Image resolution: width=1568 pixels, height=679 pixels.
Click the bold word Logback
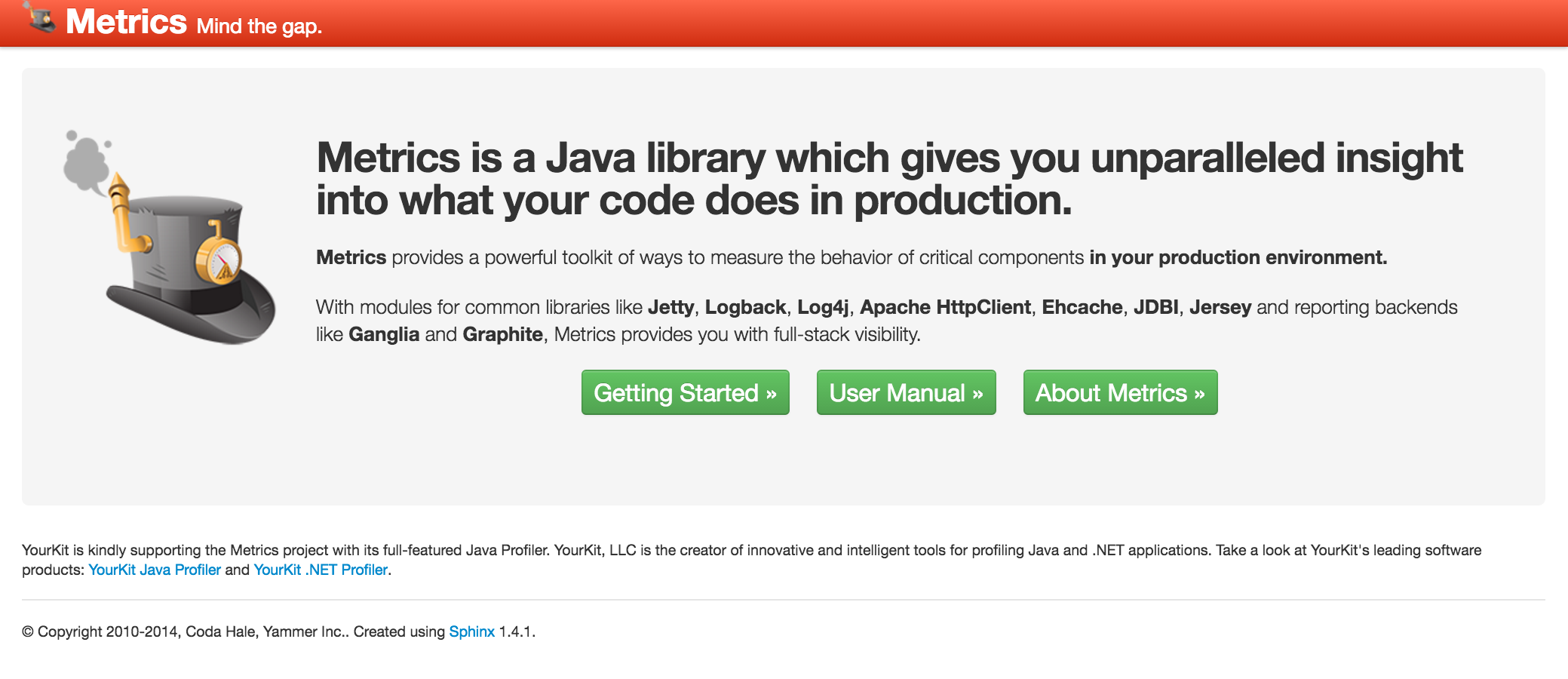[745, 307]
